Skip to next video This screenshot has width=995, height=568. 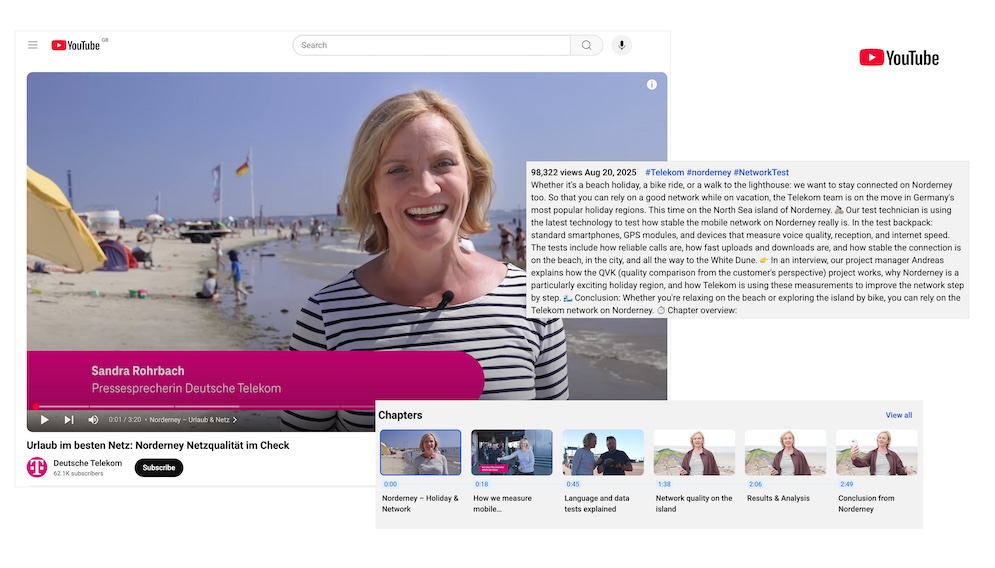click(69, 419)
